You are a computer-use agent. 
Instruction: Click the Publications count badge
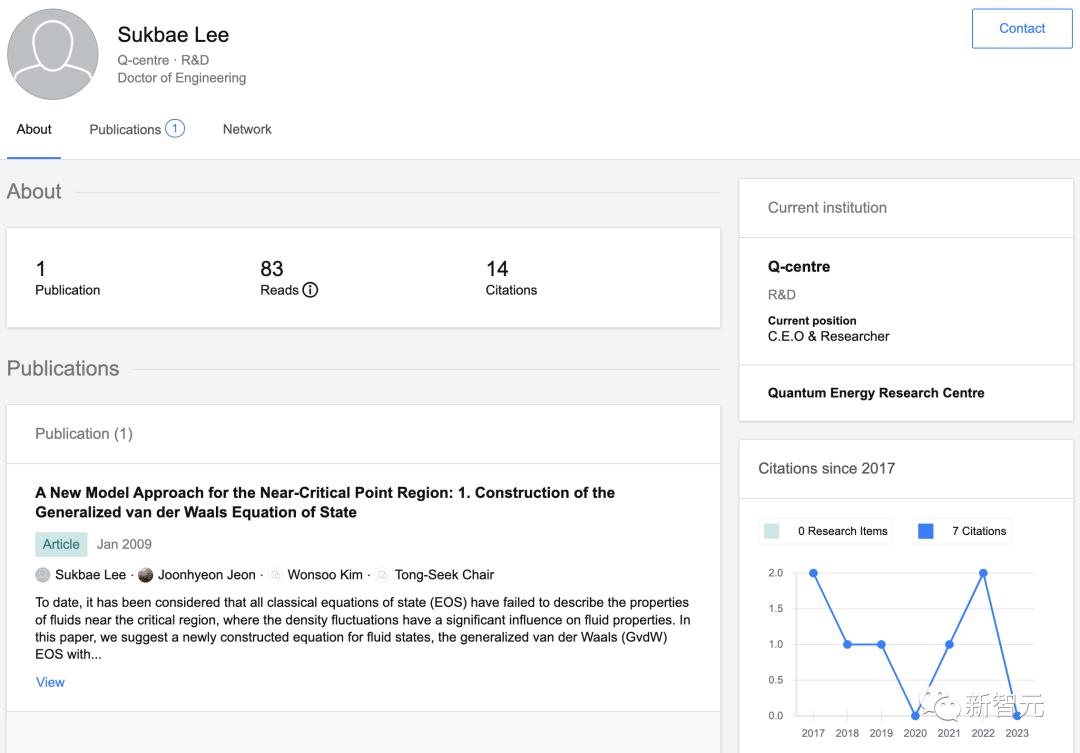point(175,128)
